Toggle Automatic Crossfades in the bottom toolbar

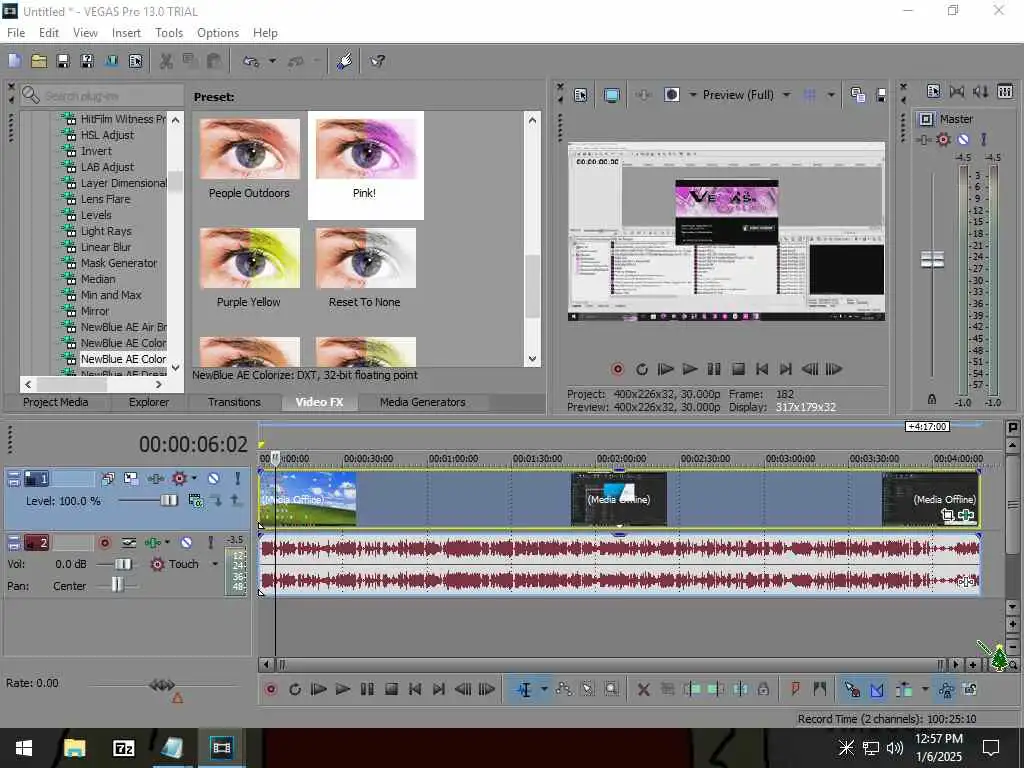[x=876, y=689]
